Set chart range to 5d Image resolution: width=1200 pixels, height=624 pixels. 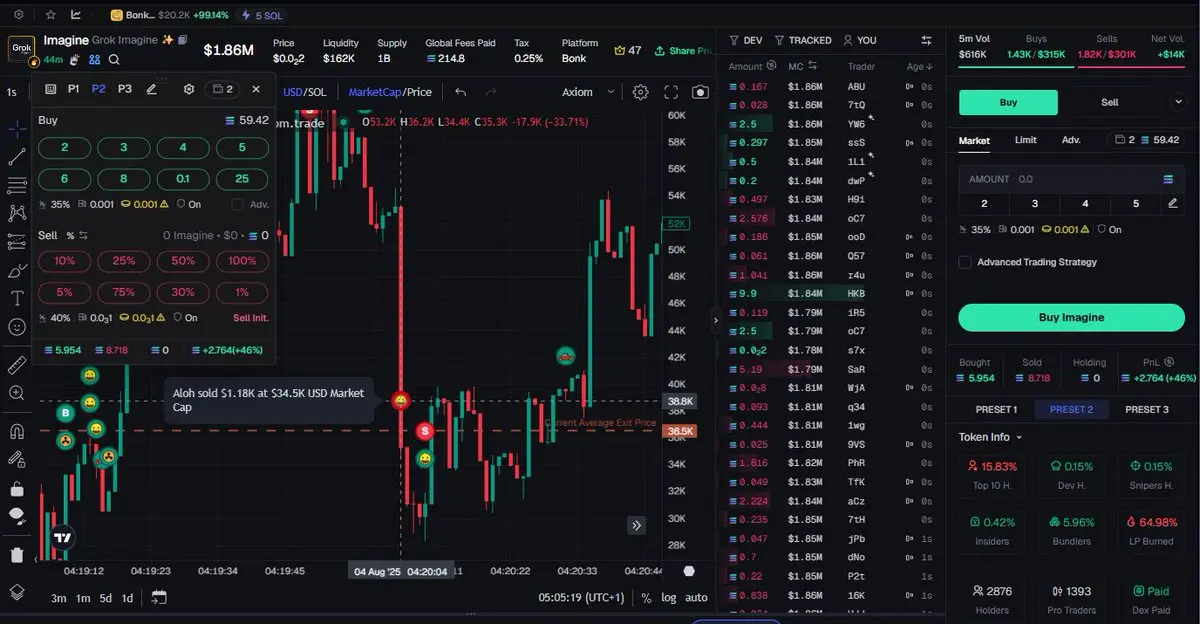105,598
